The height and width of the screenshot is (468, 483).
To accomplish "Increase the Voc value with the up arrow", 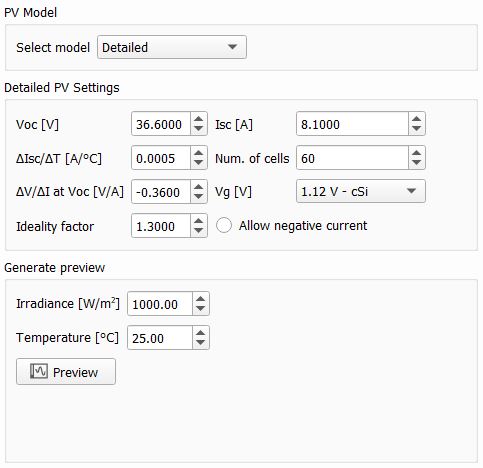I will click(x=199, y=119).
